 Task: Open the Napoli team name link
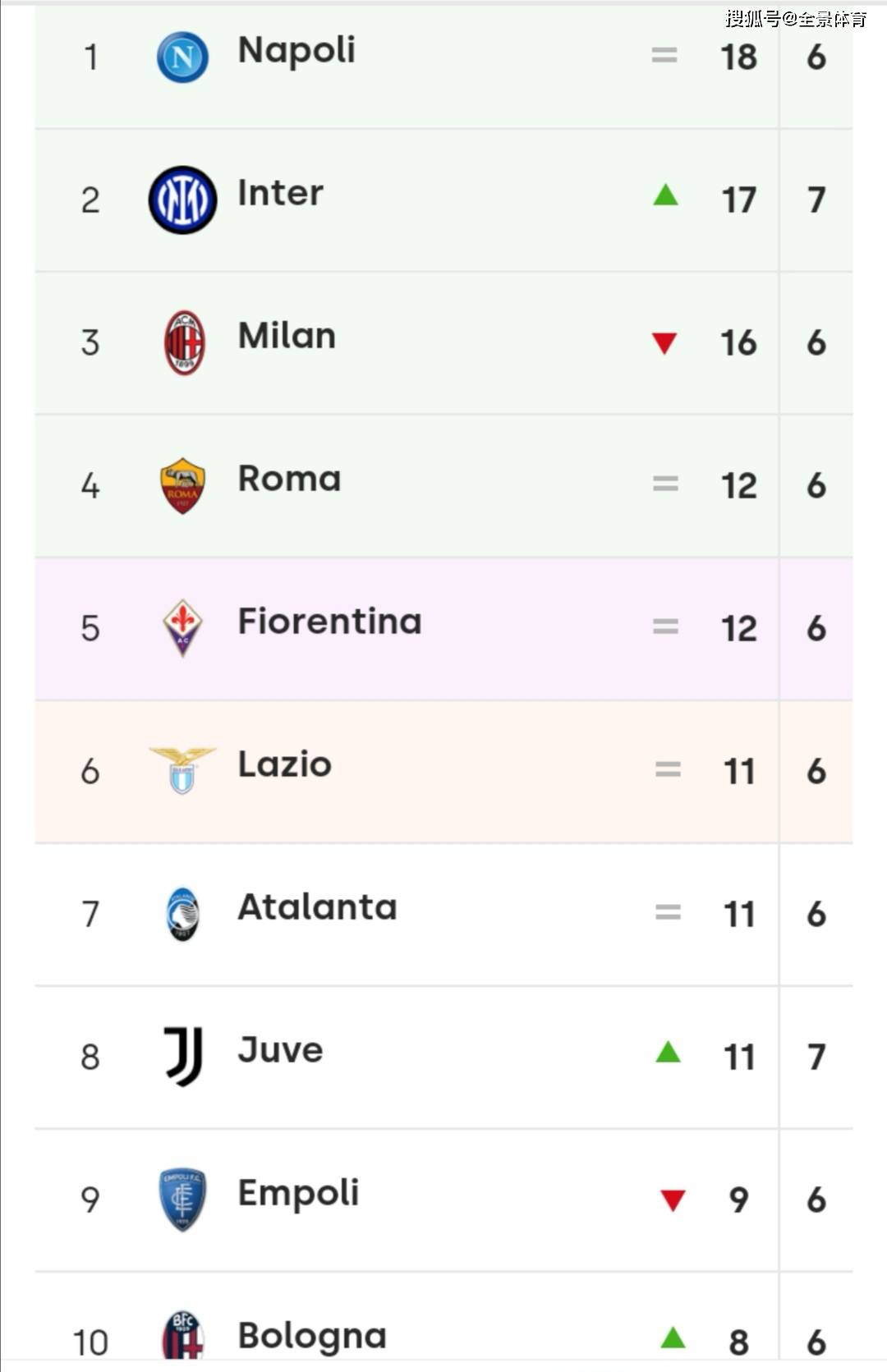[x=296, y=51]
